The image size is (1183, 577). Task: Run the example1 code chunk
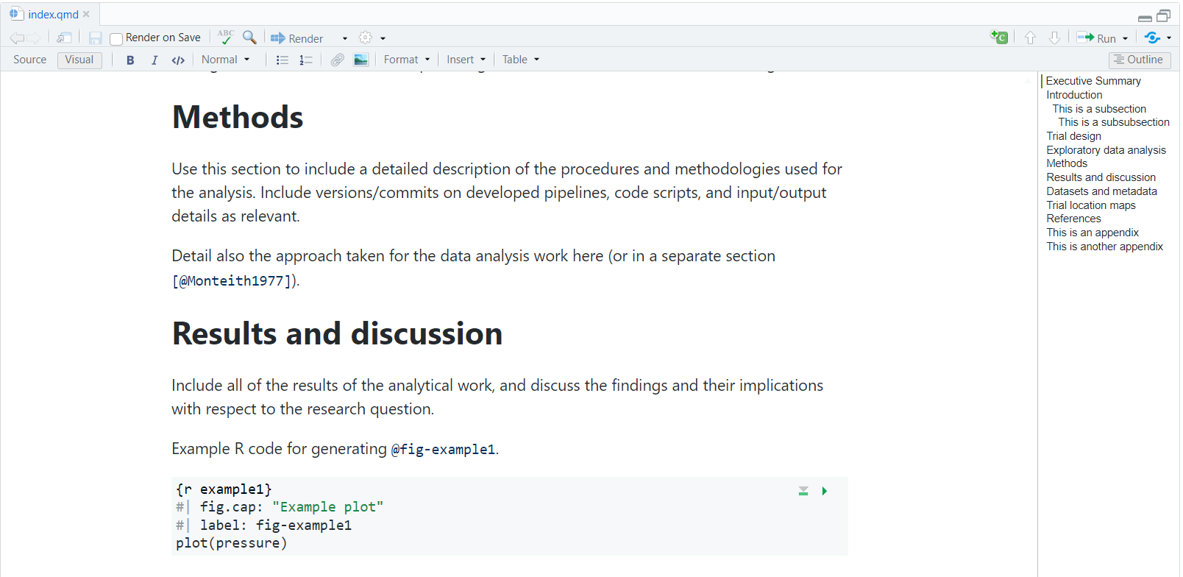(x=824, y=491)
